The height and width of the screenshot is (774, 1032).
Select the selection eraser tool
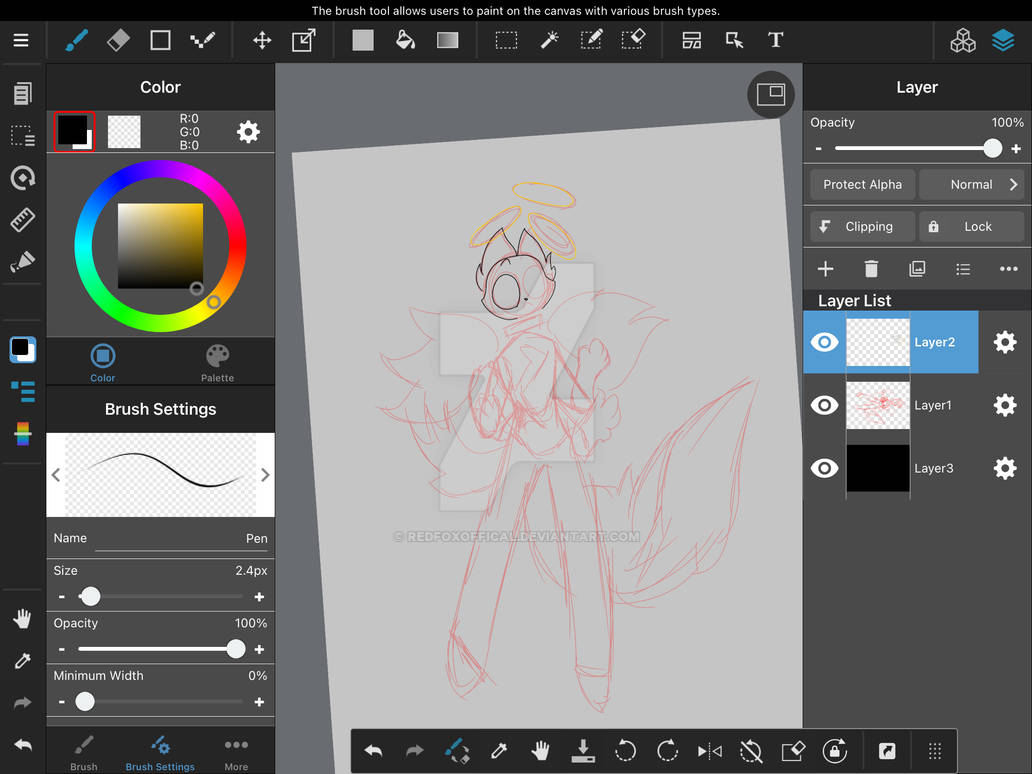coord(633,40)
